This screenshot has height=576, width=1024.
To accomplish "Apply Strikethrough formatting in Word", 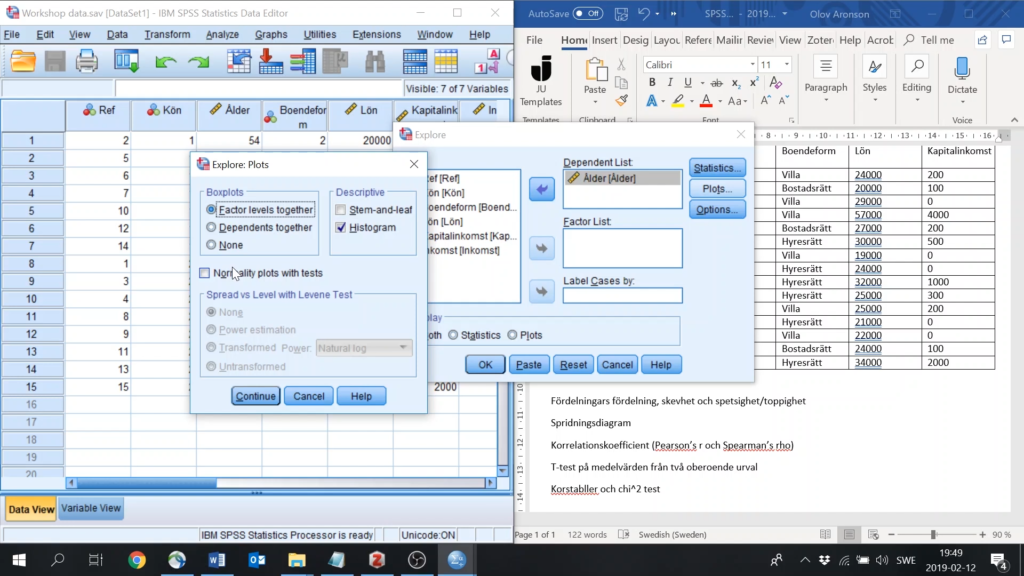I will tap(716, 83).
